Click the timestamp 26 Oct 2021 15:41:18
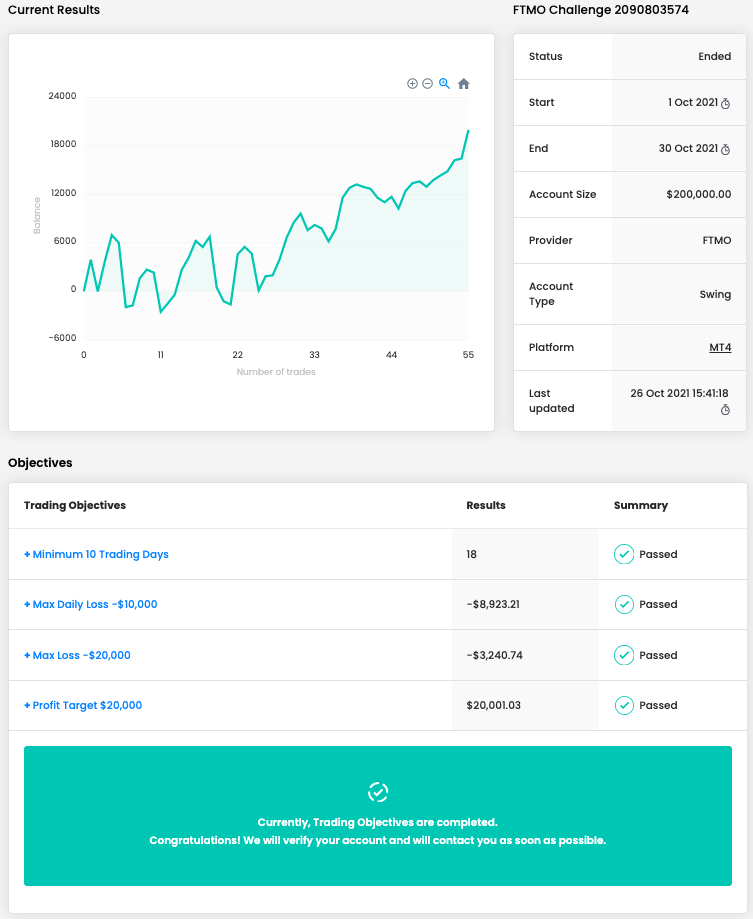The width and height of the screenshot is (753, 919). pyautogui.click(x=679, y=393)
